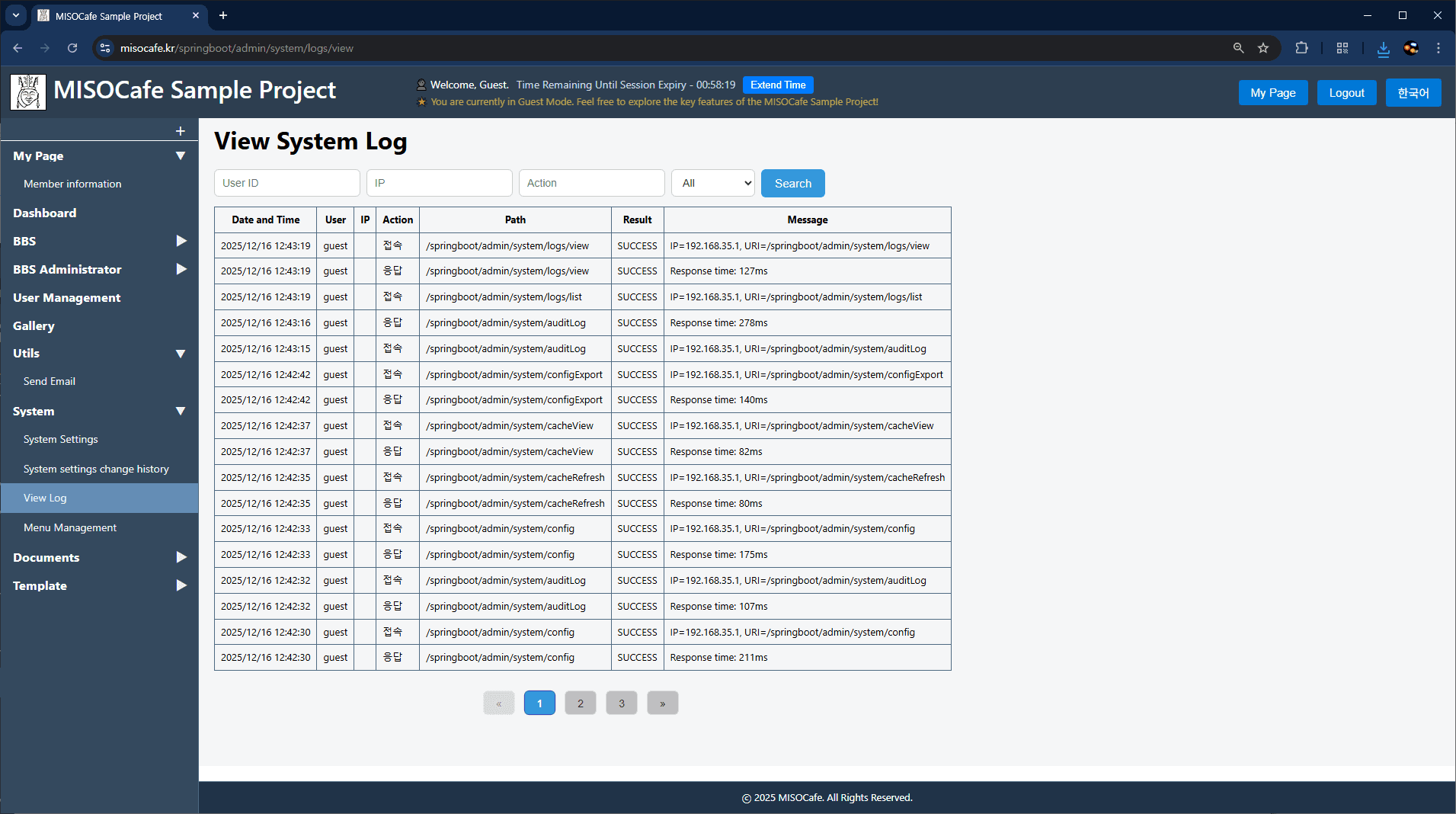Open the browser Extensions puzzle icon
1456x814 pixels.
[x=1301, y=47]
